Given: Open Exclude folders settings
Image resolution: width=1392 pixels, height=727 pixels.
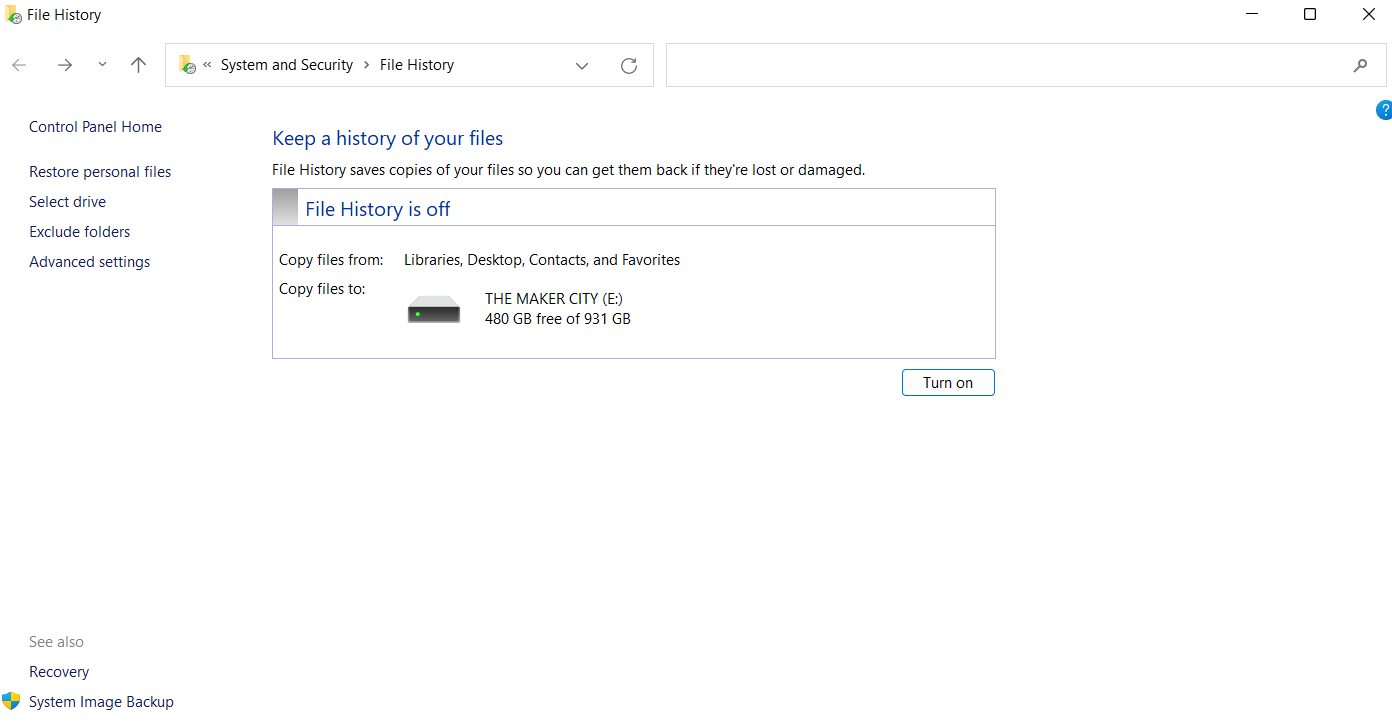Looking at the screenshot, I should (x=80, y=232).
